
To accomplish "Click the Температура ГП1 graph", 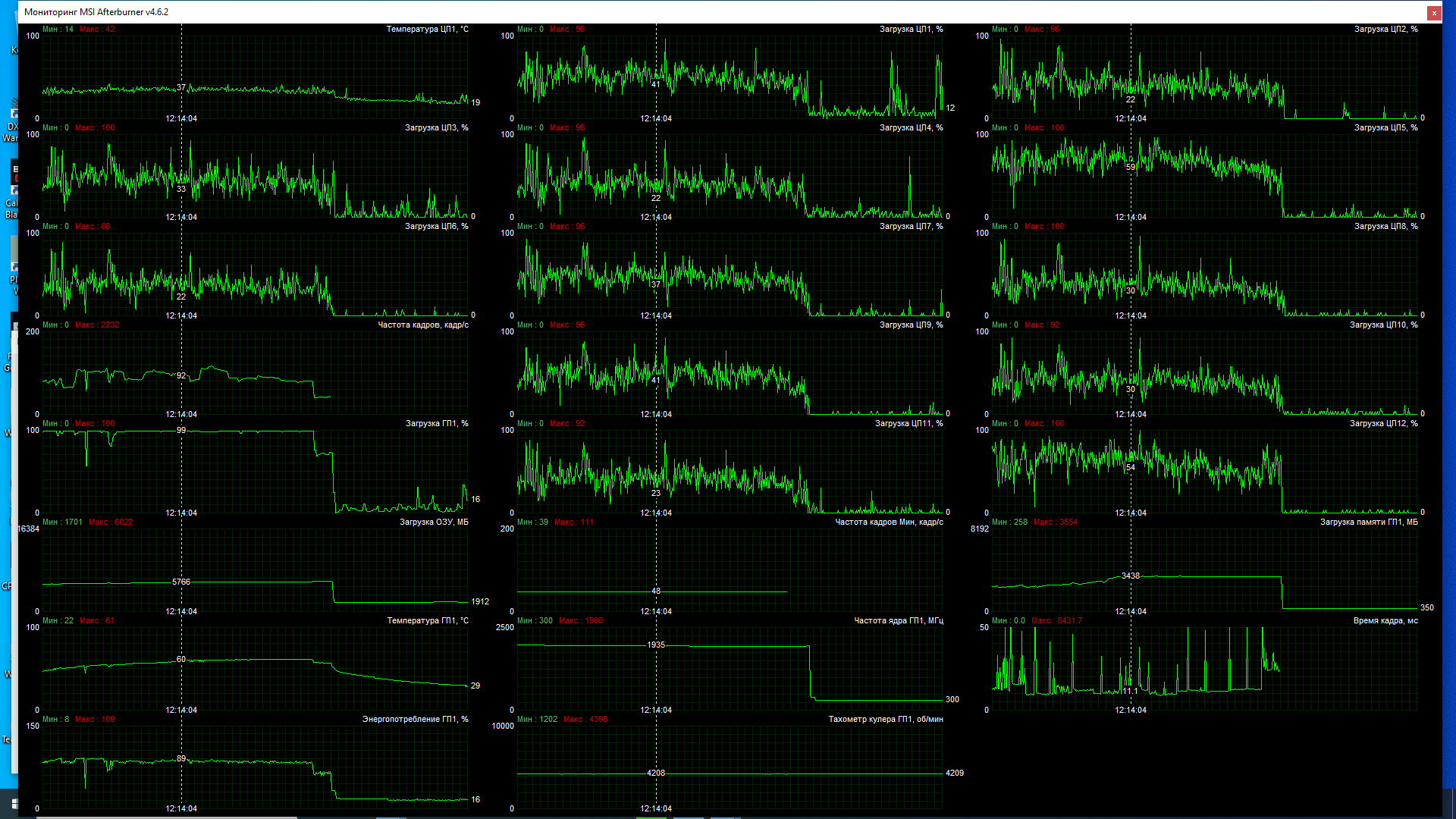I will point(255,667).
